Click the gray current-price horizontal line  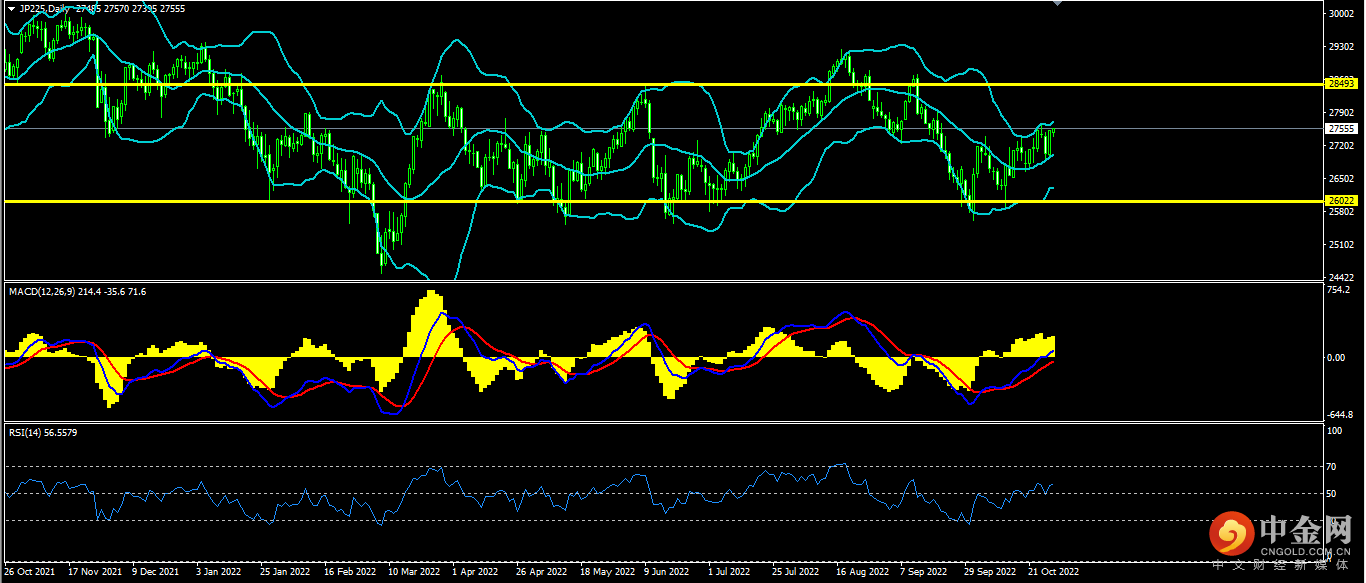(x=662, y=129)
